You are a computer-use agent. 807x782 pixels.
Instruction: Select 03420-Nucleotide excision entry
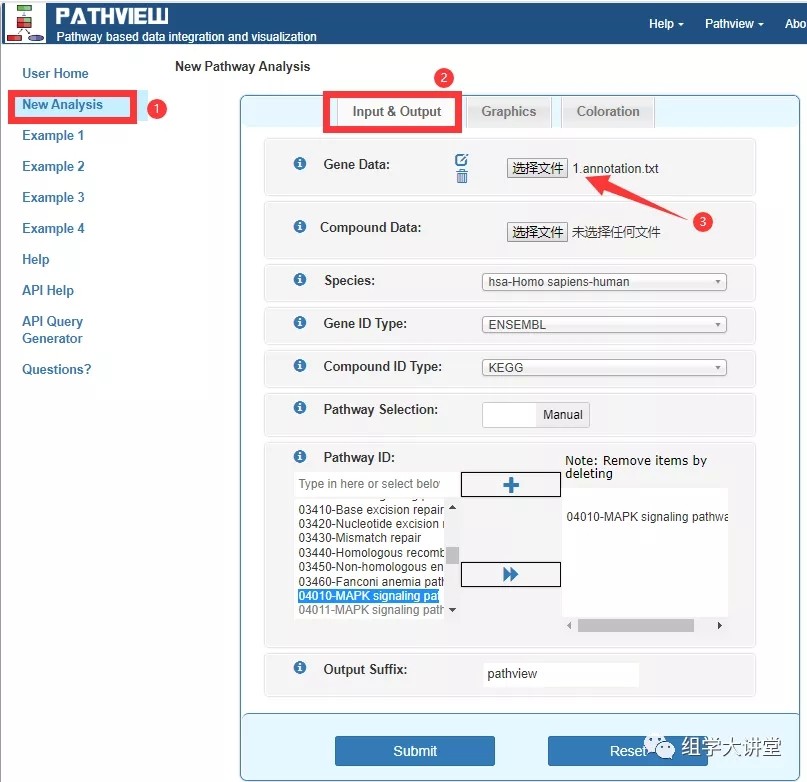tap(371, 524)
